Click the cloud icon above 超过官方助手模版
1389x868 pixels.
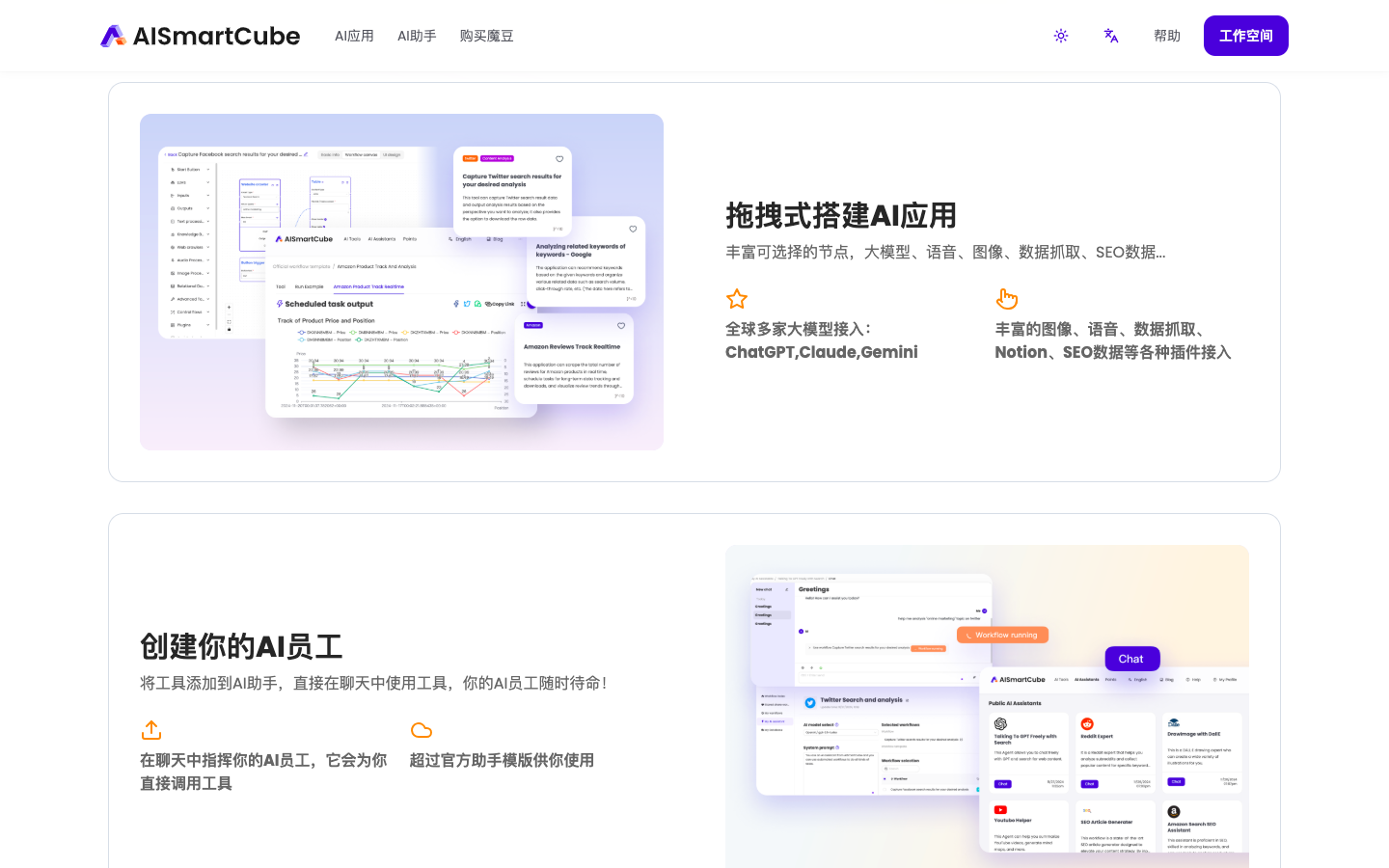[422, 730]
